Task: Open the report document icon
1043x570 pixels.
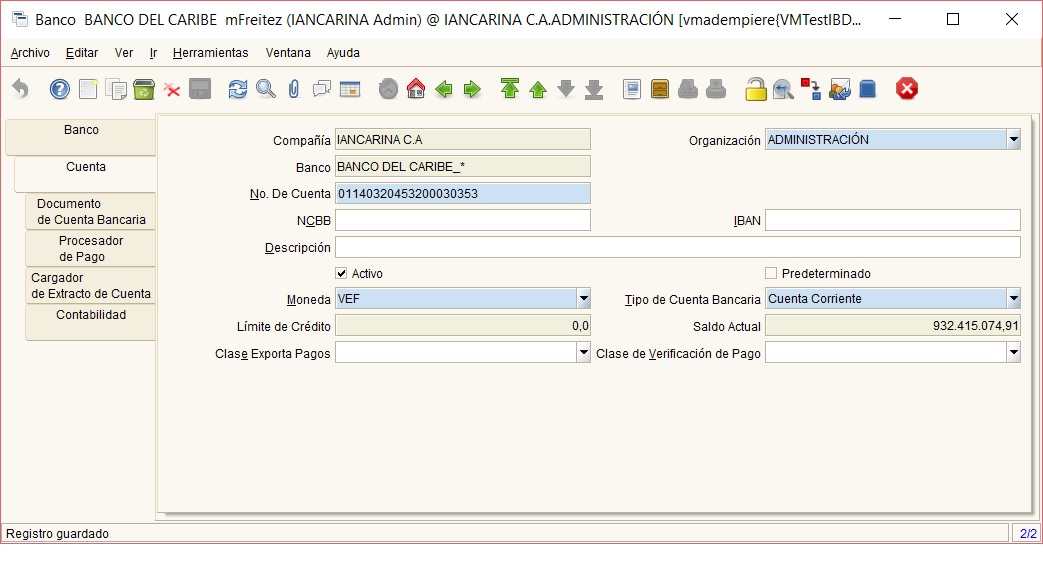Action: point(632,88)
